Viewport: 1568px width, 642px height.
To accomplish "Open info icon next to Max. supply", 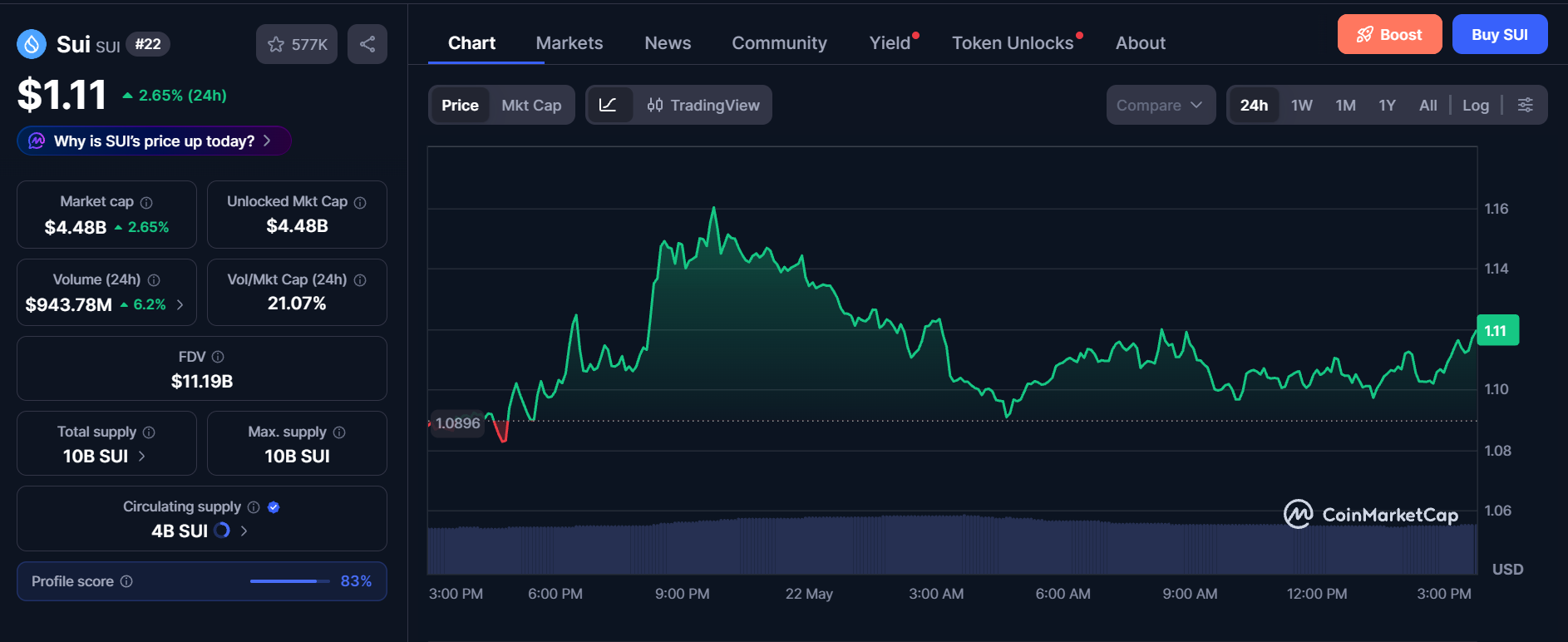I will point(339,432).
